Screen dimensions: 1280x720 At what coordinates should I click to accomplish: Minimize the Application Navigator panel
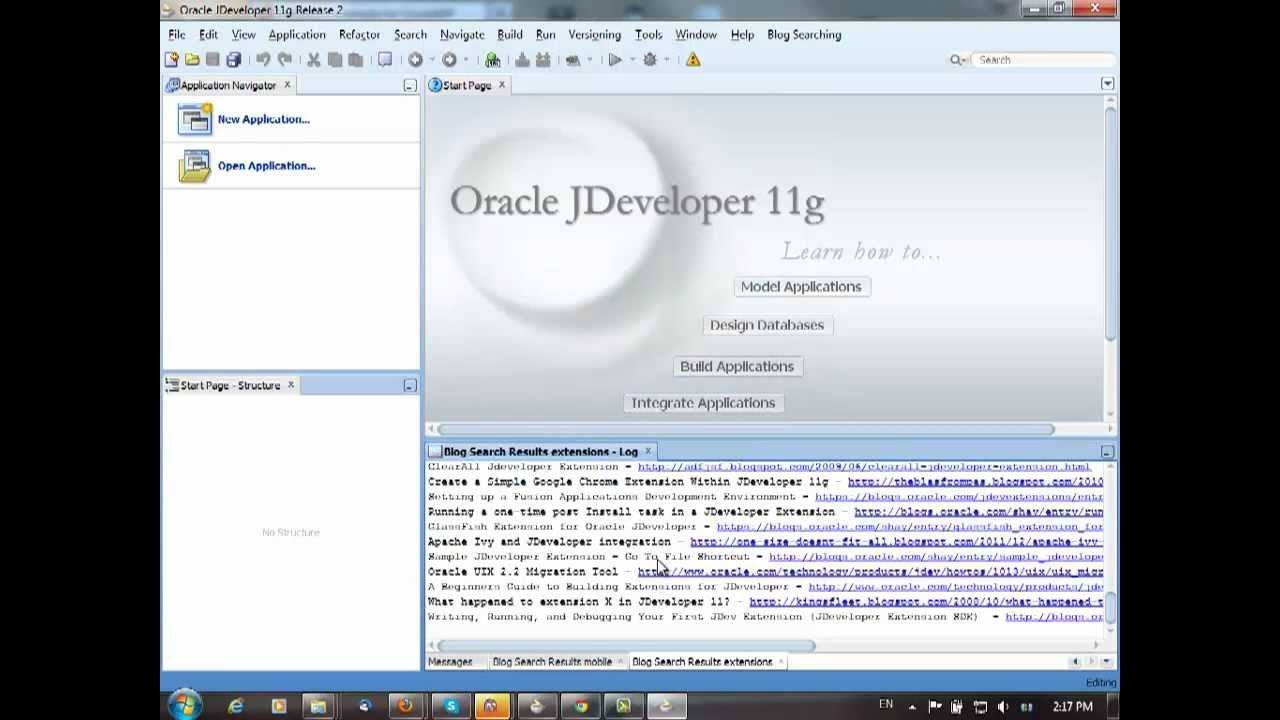point(409,86)
